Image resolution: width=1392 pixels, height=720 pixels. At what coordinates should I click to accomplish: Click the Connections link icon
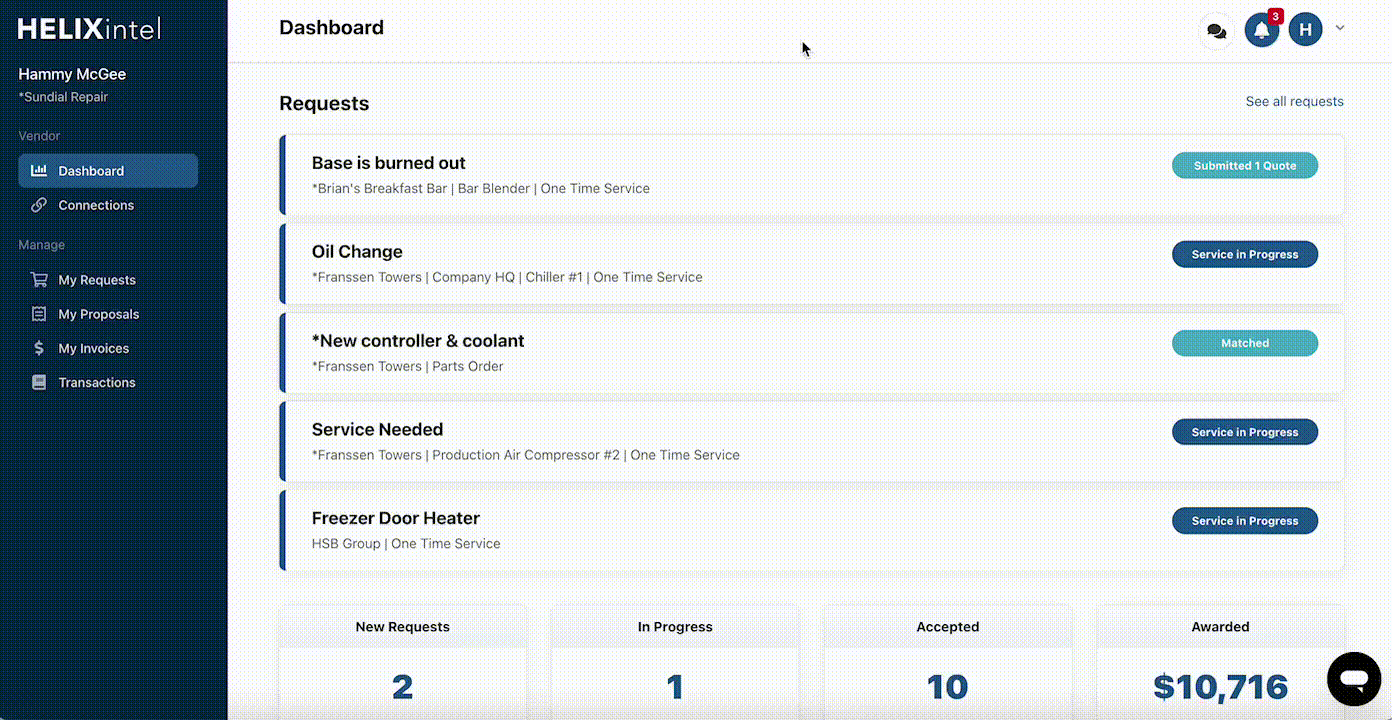pyautogui.click(x=39, y=205)
